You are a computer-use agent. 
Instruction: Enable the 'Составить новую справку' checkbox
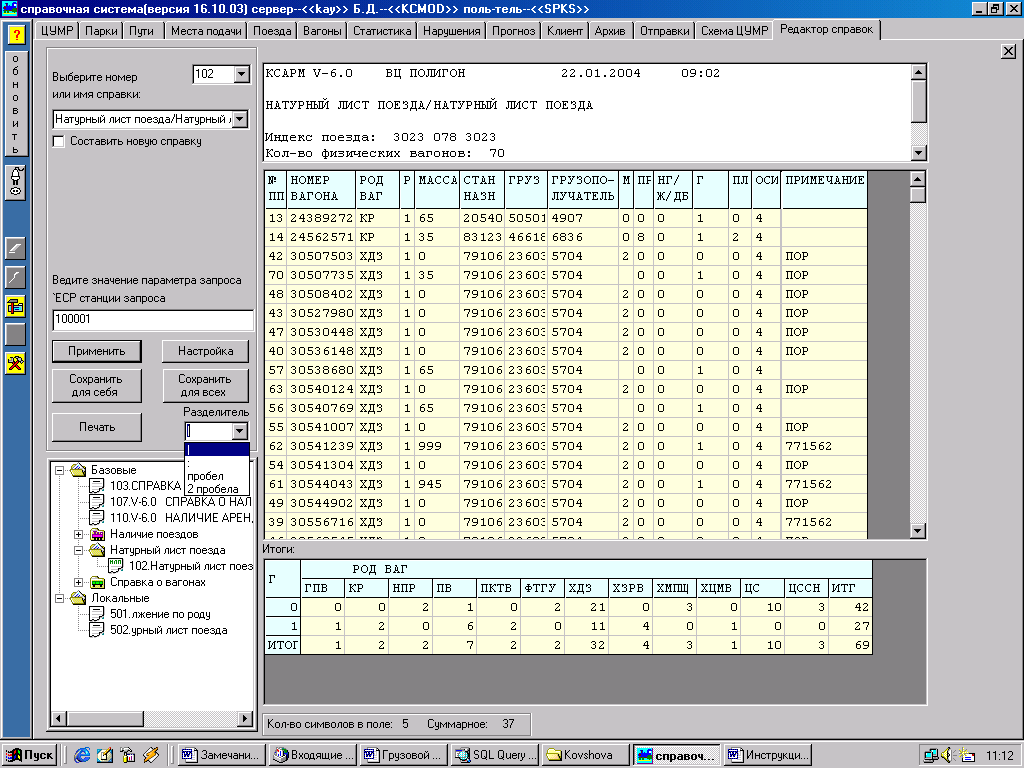click(x=59, y=142)
